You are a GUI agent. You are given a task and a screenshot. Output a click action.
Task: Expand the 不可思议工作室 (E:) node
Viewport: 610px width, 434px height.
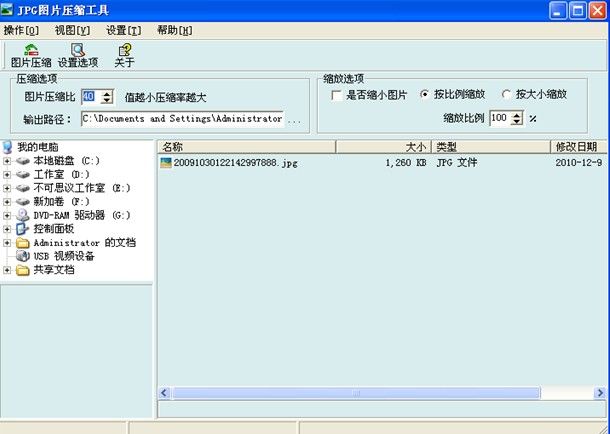[x=7, y=188]
